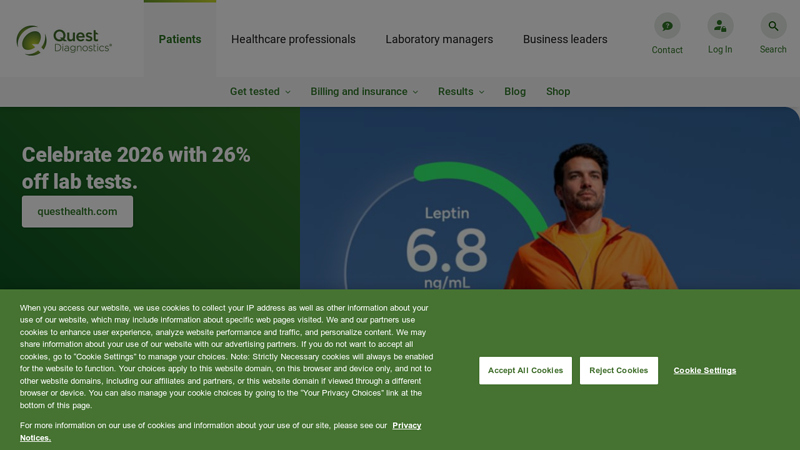Image resolution: width=800 pixels, height=450 pixels.
Task: Open the Privacy Notices link
Action: point(407,426)
